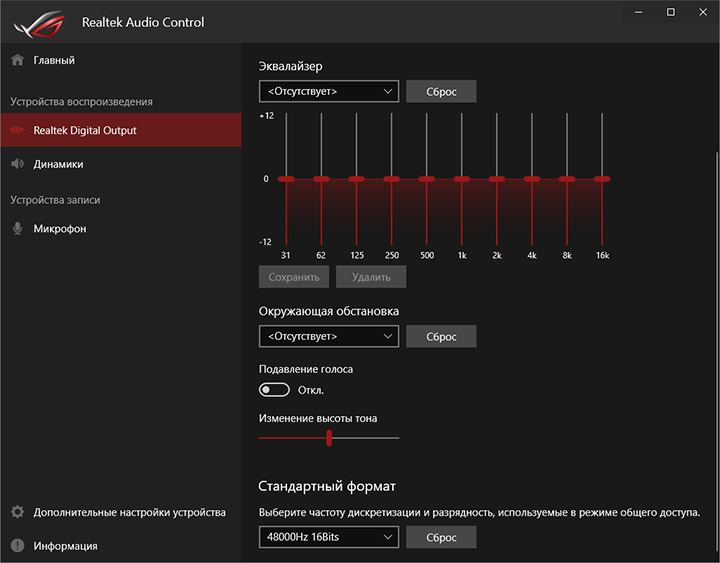The height and width of the screenshot is (563, 720).
Task: Open the Окружающая обстановка dropdown
Action: point(329,336)
